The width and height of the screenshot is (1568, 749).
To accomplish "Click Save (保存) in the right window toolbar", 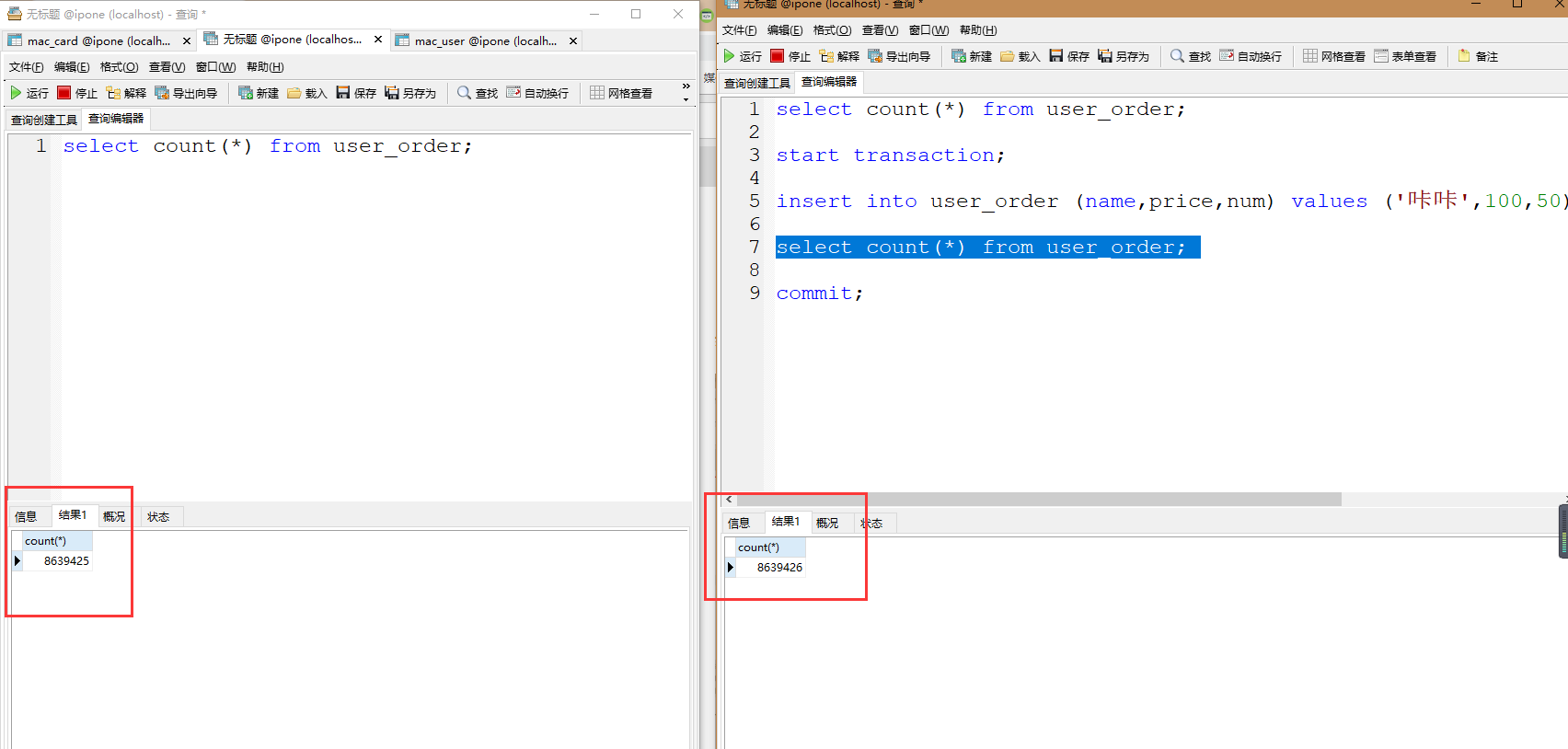I will [1069, 56].
